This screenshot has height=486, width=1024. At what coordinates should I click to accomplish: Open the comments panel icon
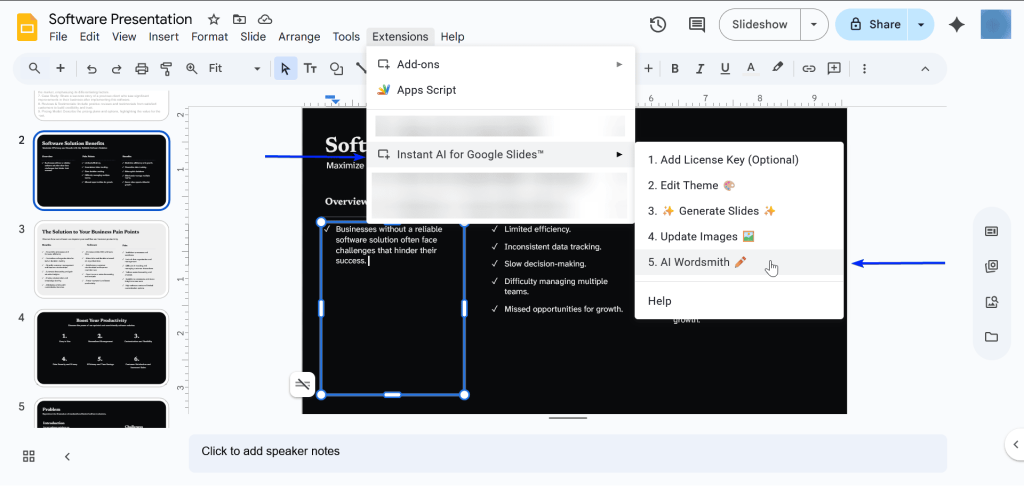(696, 25)
